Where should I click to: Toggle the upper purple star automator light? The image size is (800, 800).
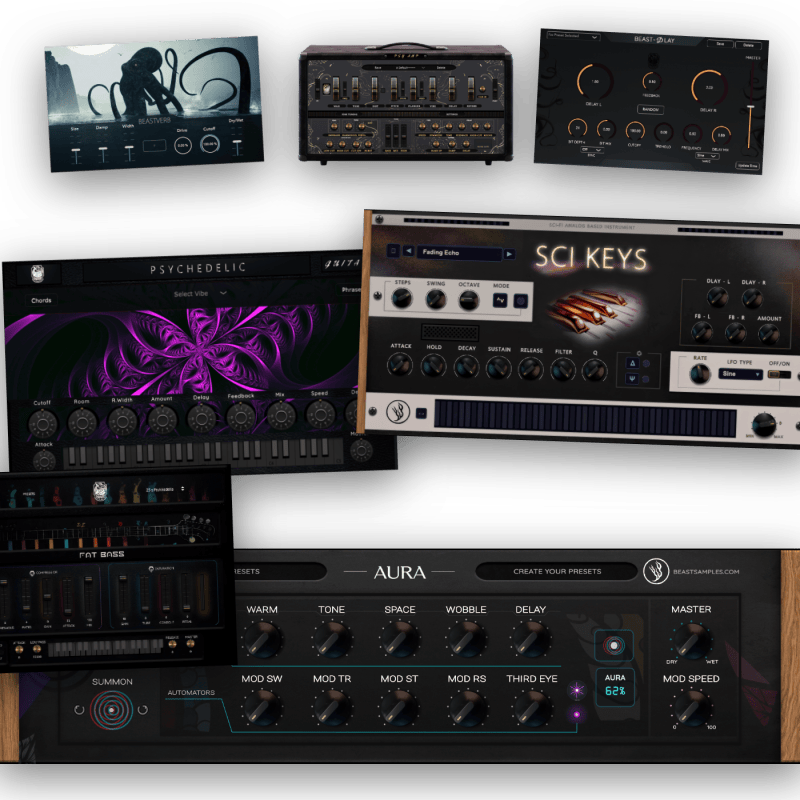[x=577, y=690]
